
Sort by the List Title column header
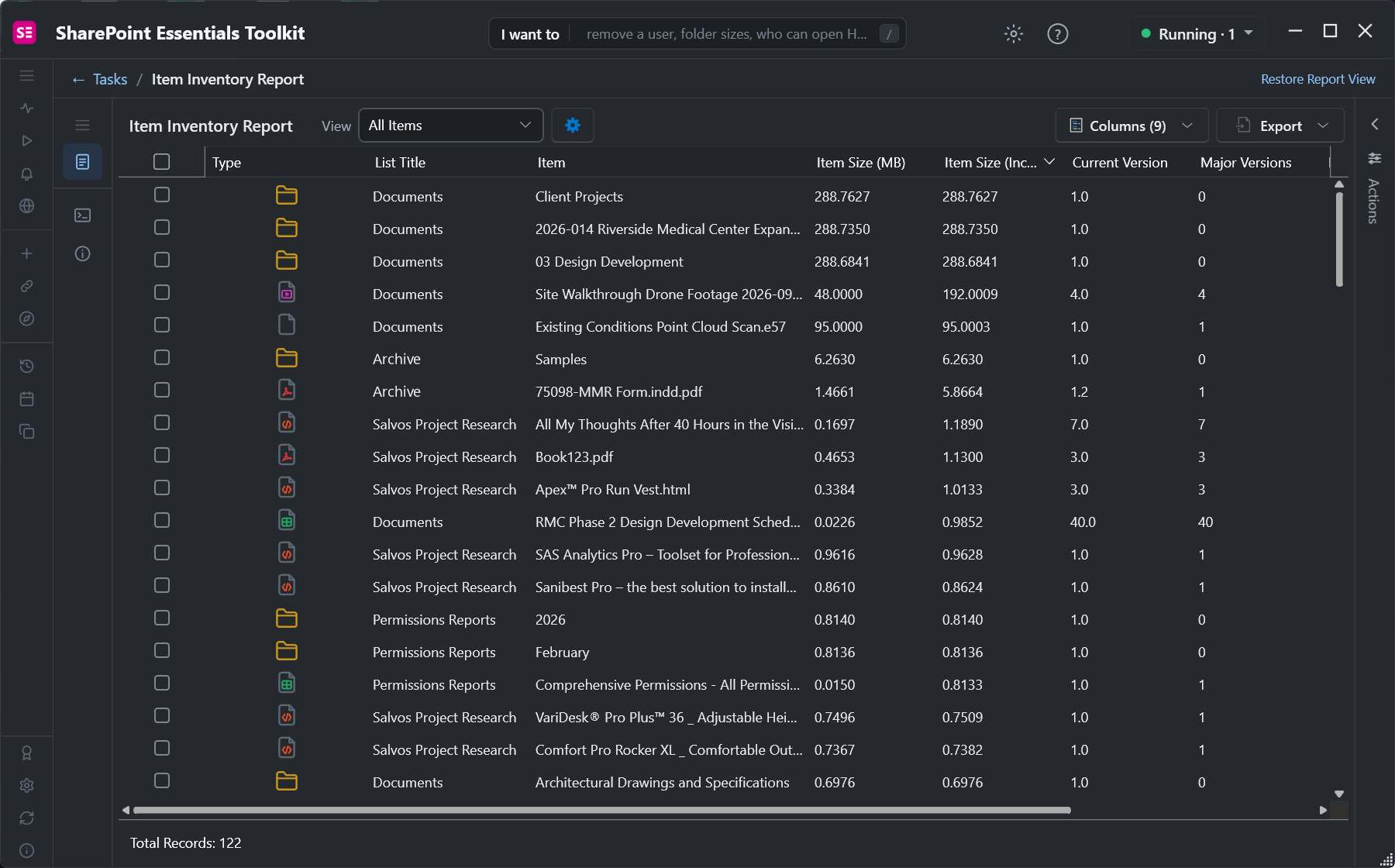400,163
